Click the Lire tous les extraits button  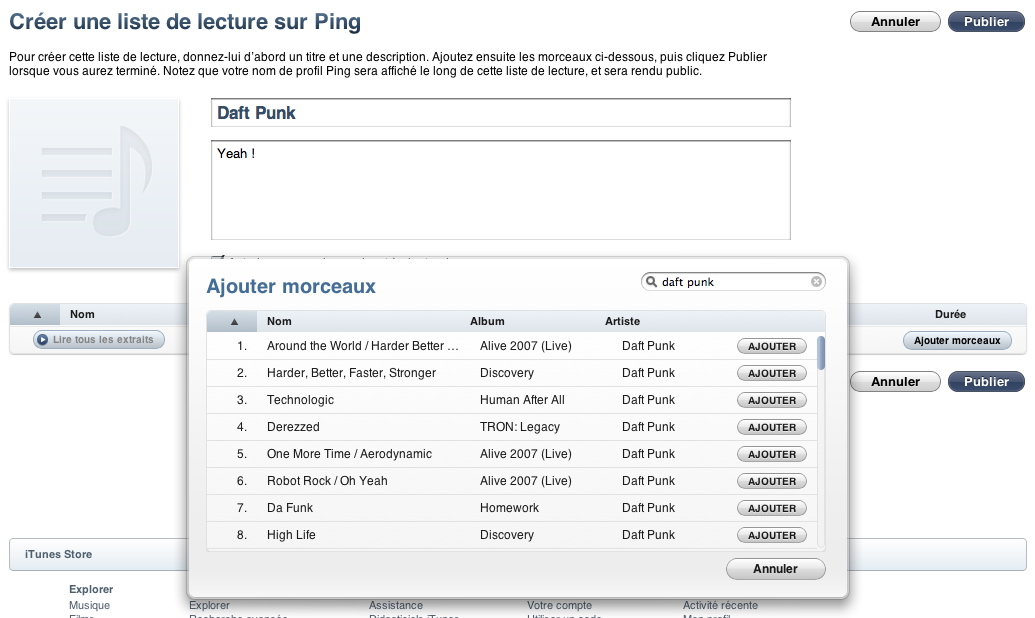click(x=99, y=339)
